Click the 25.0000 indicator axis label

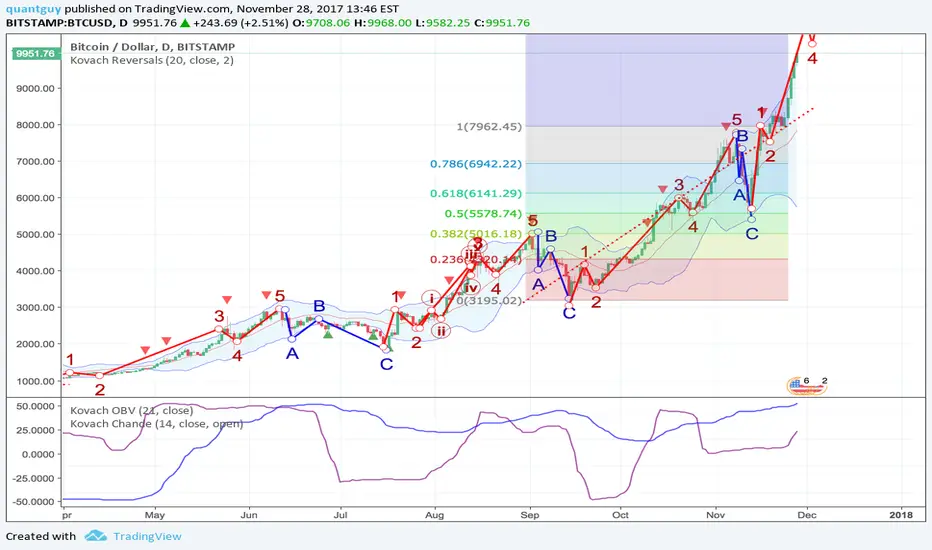35,430
